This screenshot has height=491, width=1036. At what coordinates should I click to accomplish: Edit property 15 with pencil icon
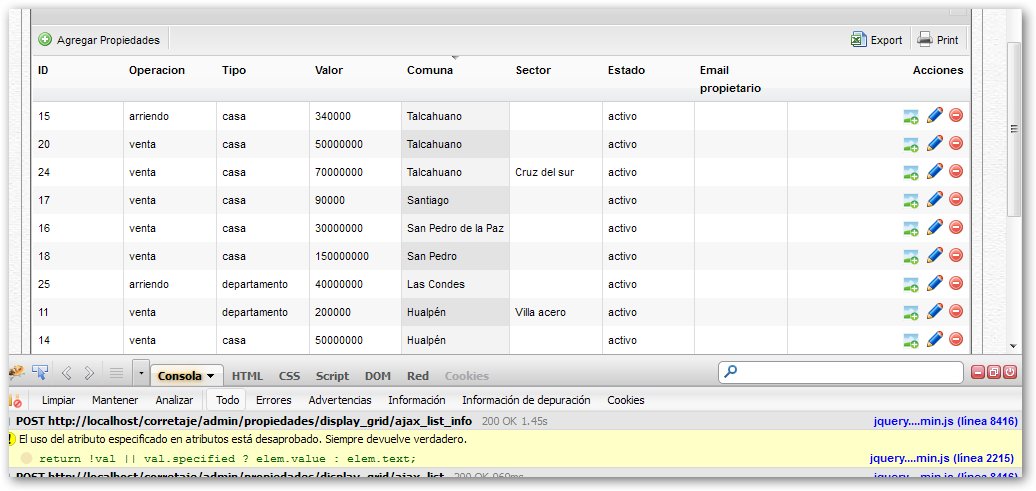tap(934, 116)
